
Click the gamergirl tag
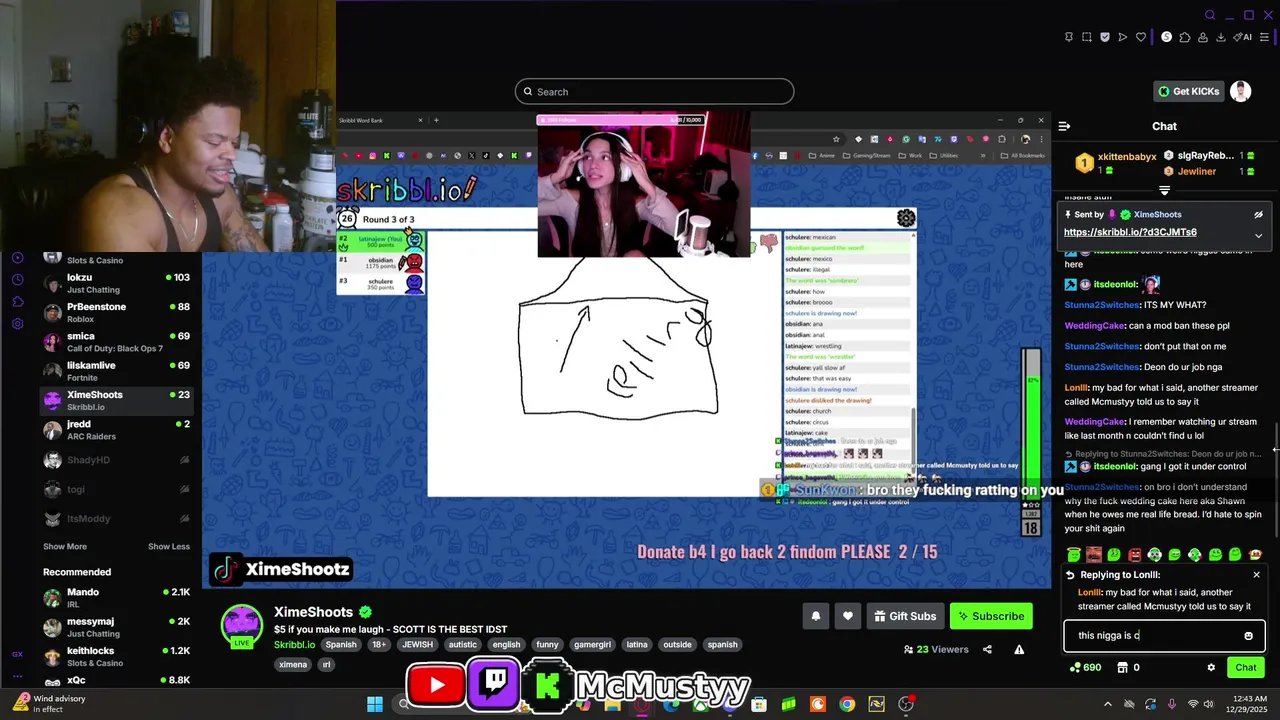click(x=593, y=645)
